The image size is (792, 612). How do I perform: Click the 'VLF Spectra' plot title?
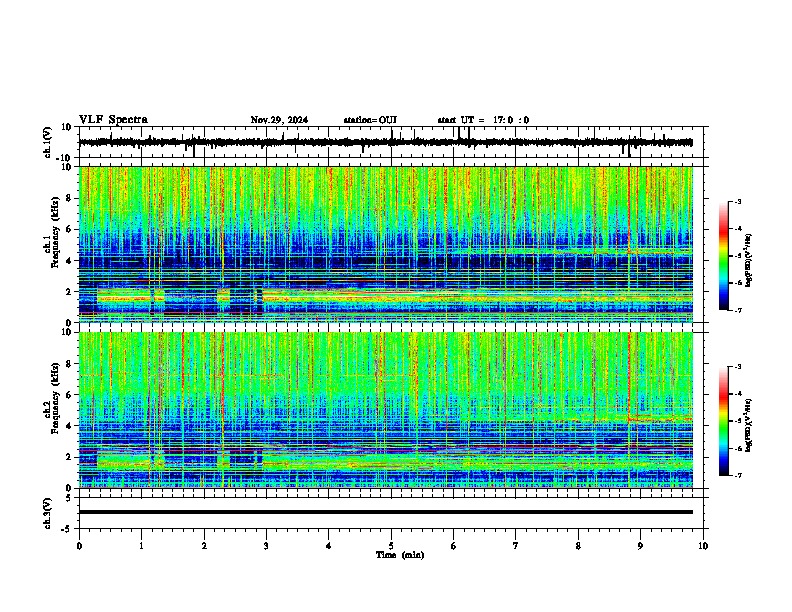(x=113, y=120)
